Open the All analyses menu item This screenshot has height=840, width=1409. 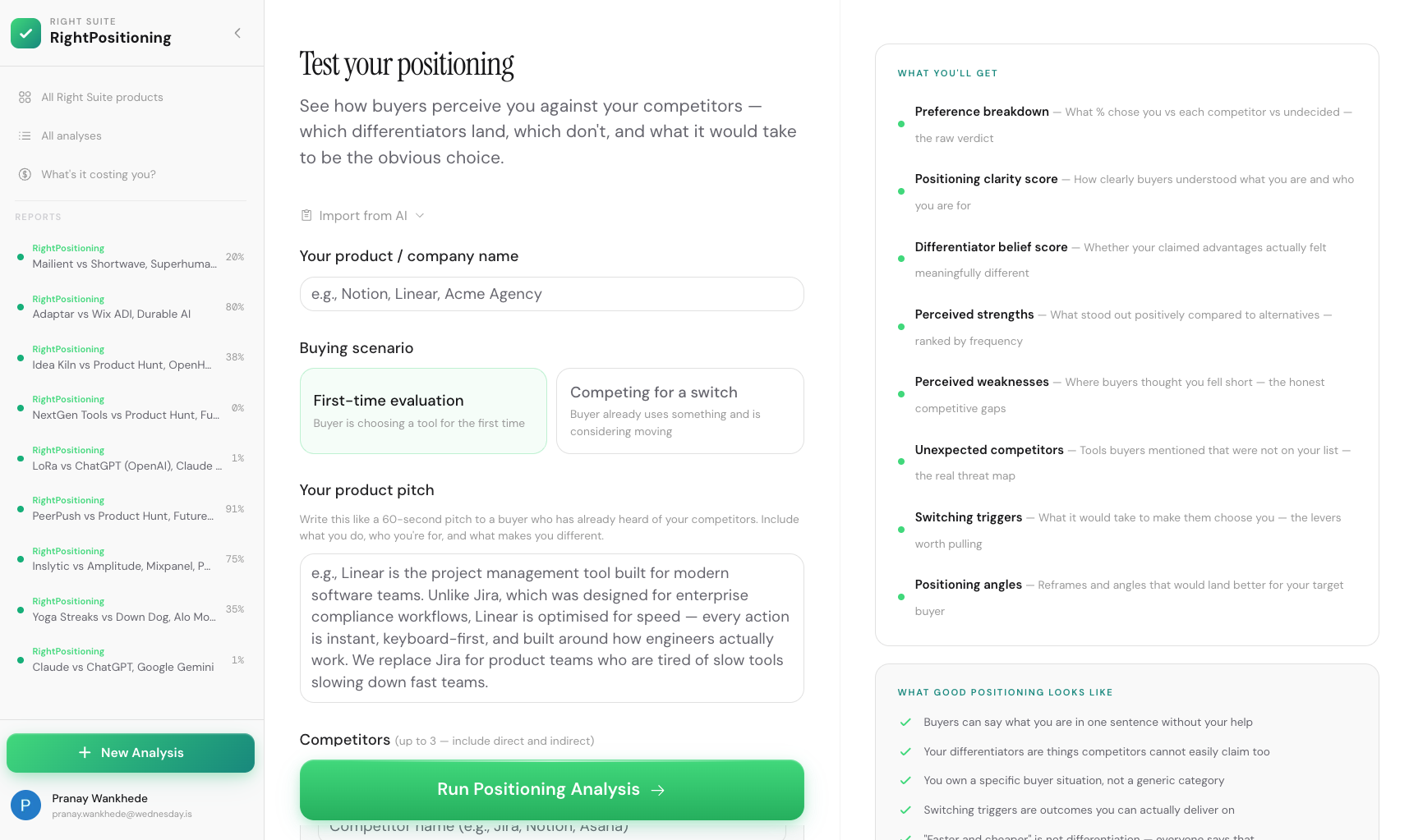point(71,135)
